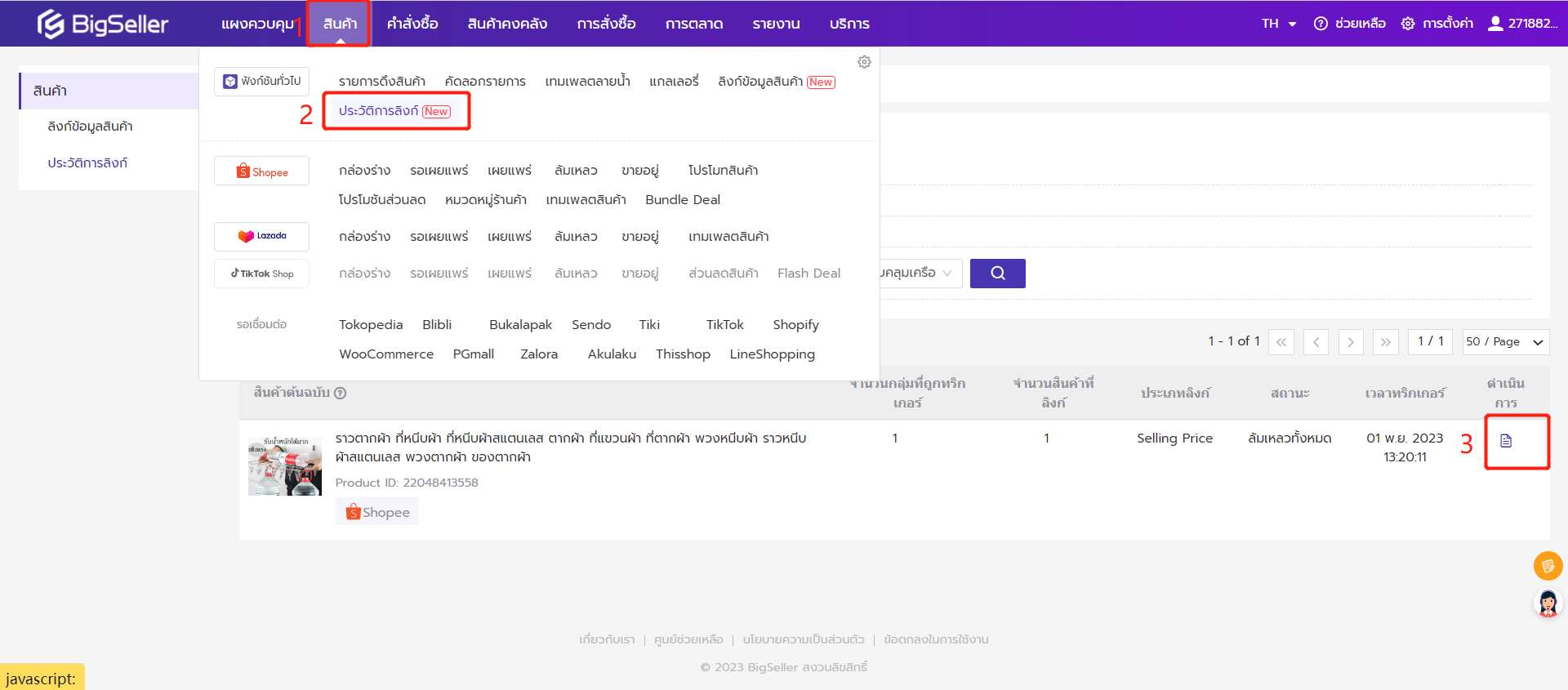Select ลิงก์ข้อมูลสินค้า in the left sidebar
Screen dimensions: 1568x690
click(90, 127)
